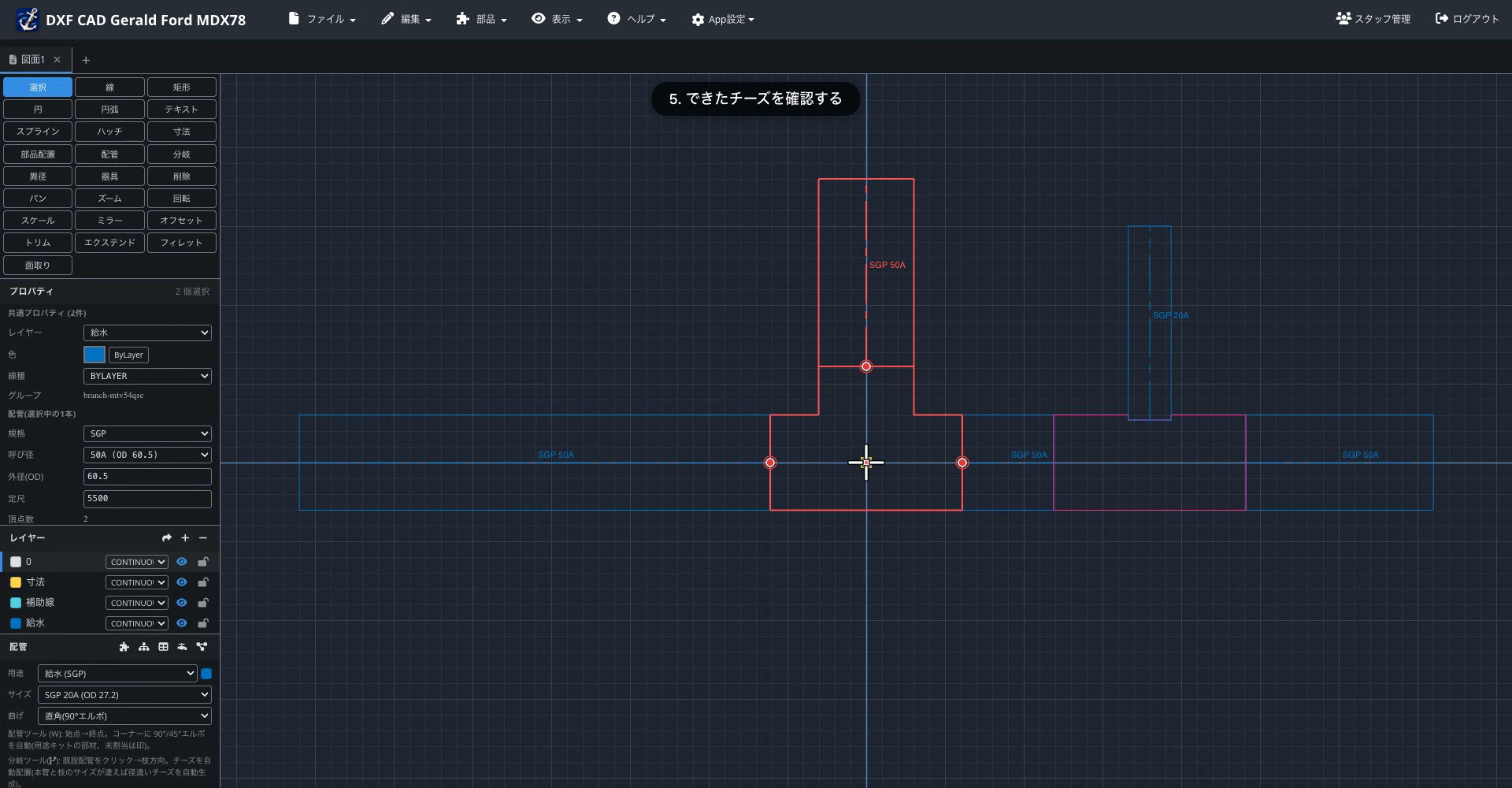Viewport: 1512px width, 788px height.
Task: Hide the 給水 layer with its eye icon
Action: pyautogui.click(x=181, y=623)
